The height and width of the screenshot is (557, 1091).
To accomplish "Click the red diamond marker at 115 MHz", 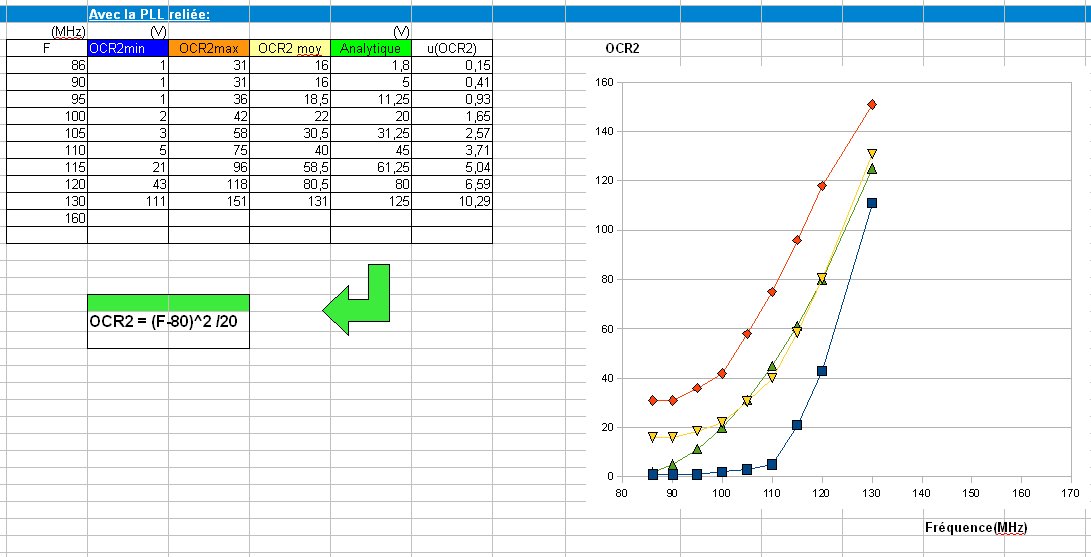I will click(797, 240).
